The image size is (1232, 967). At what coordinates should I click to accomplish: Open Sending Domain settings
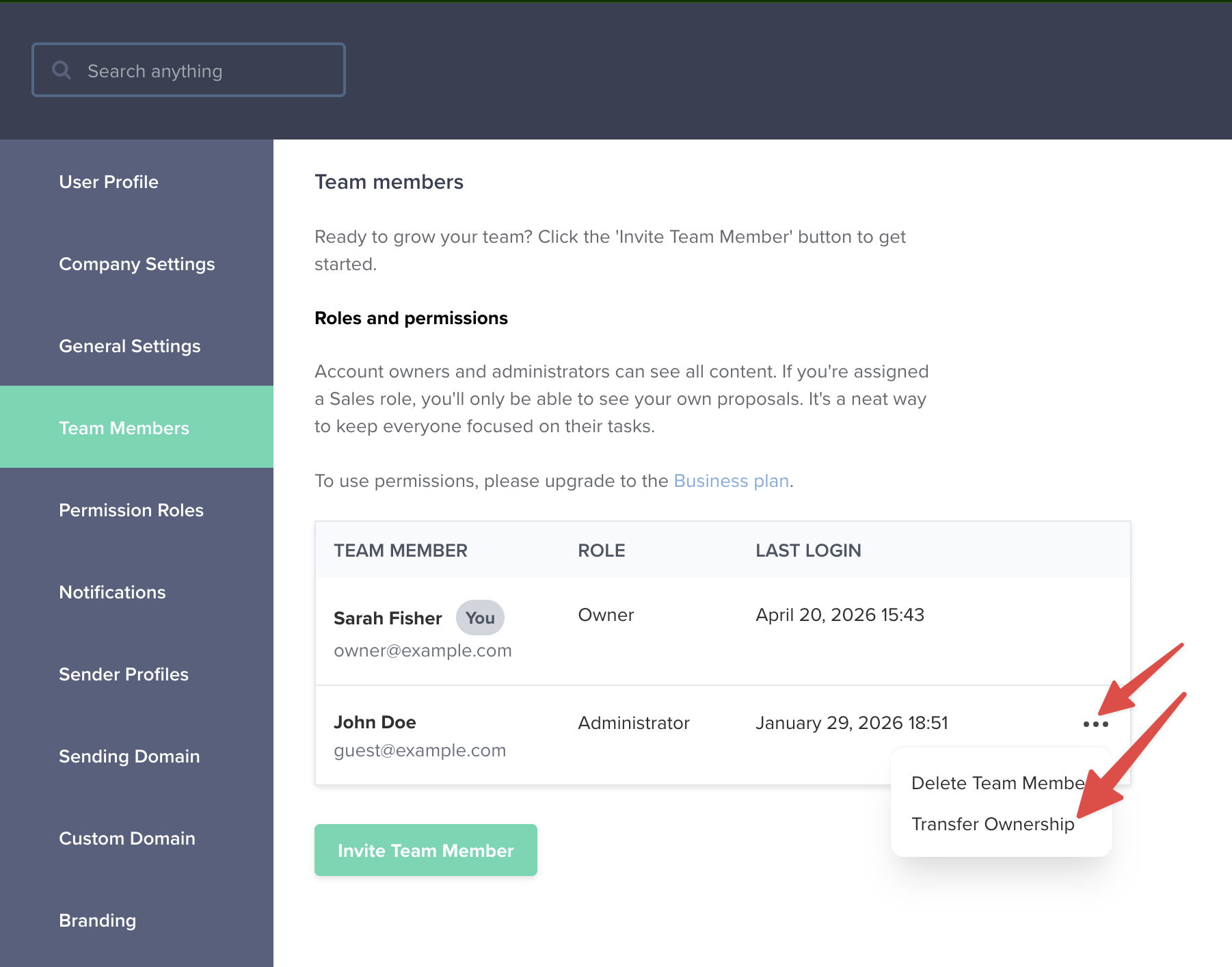(129, 756)
